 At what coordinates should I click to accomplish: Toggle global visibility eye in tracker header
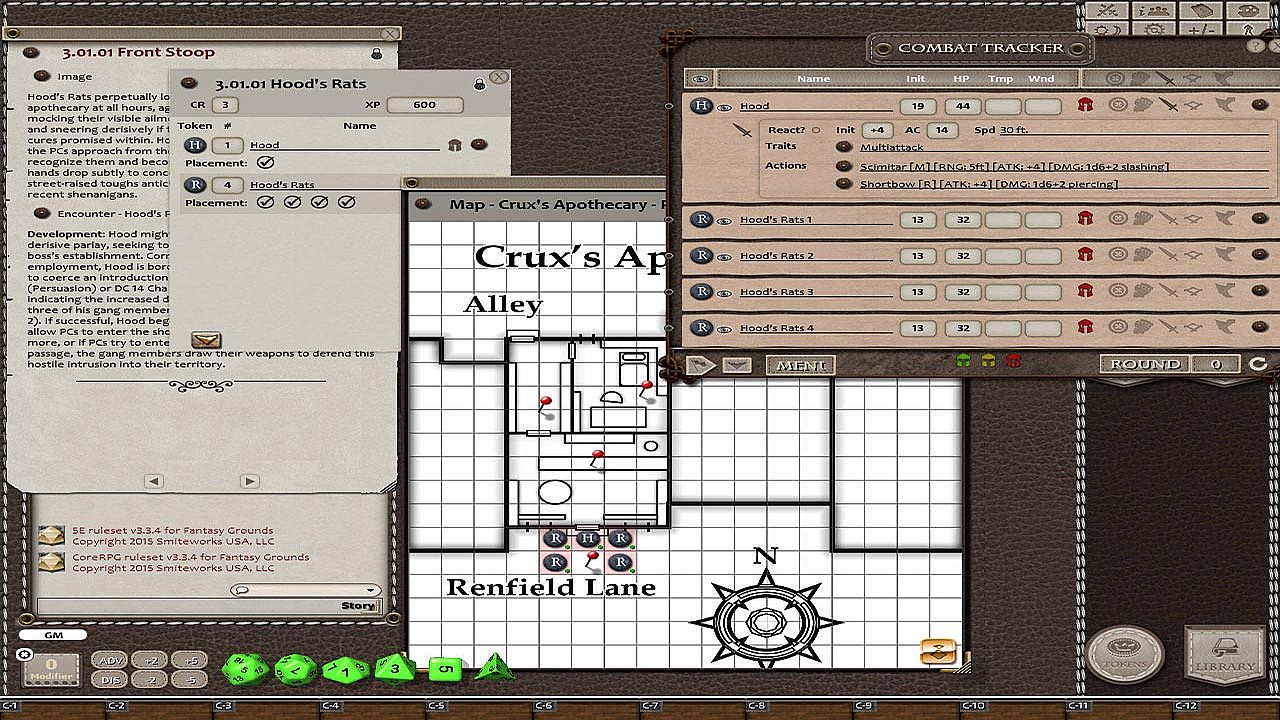click(x=699, y=78)
